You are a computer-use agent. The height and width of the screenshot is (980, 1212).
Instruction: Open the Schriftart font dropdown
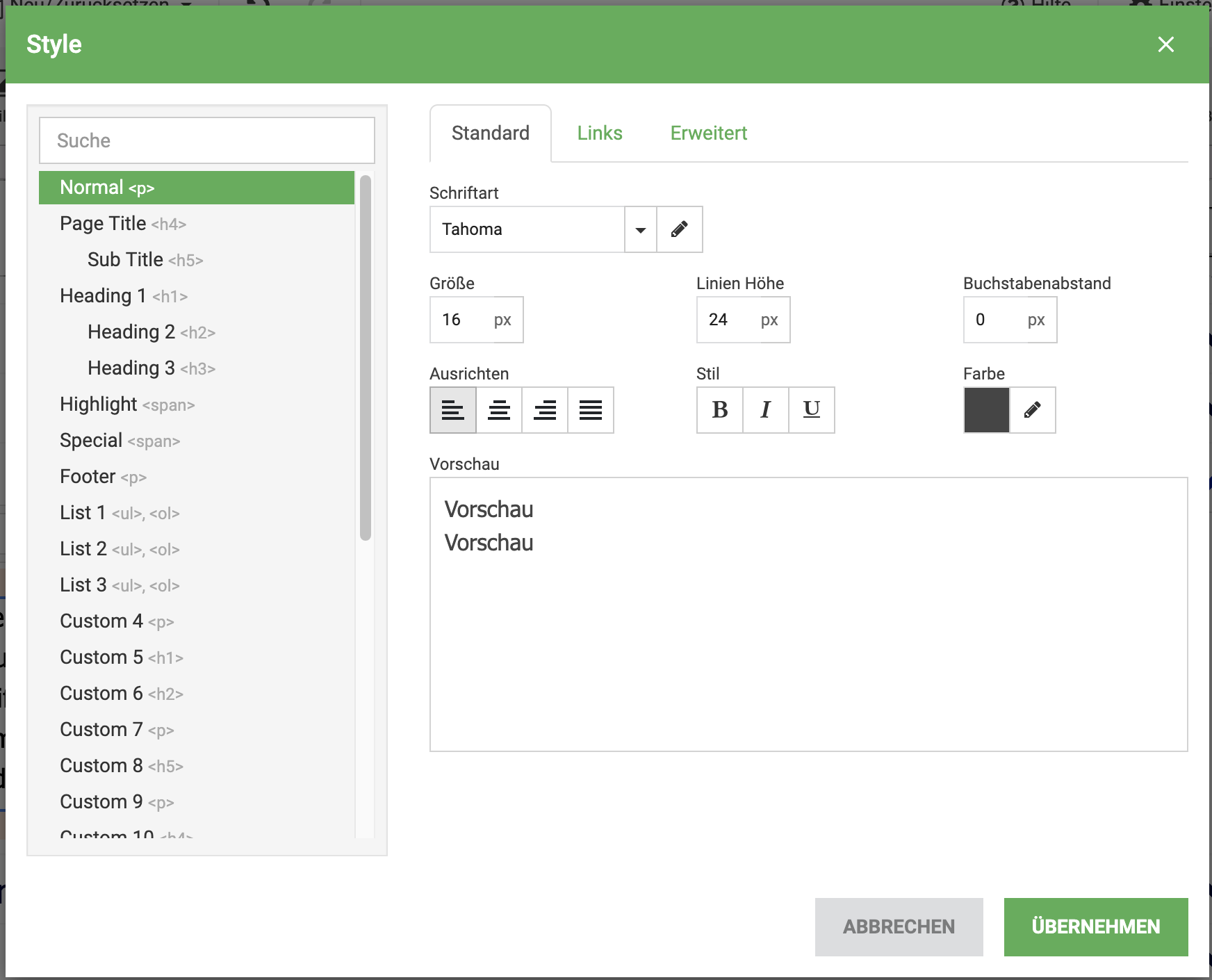[640, 229]
